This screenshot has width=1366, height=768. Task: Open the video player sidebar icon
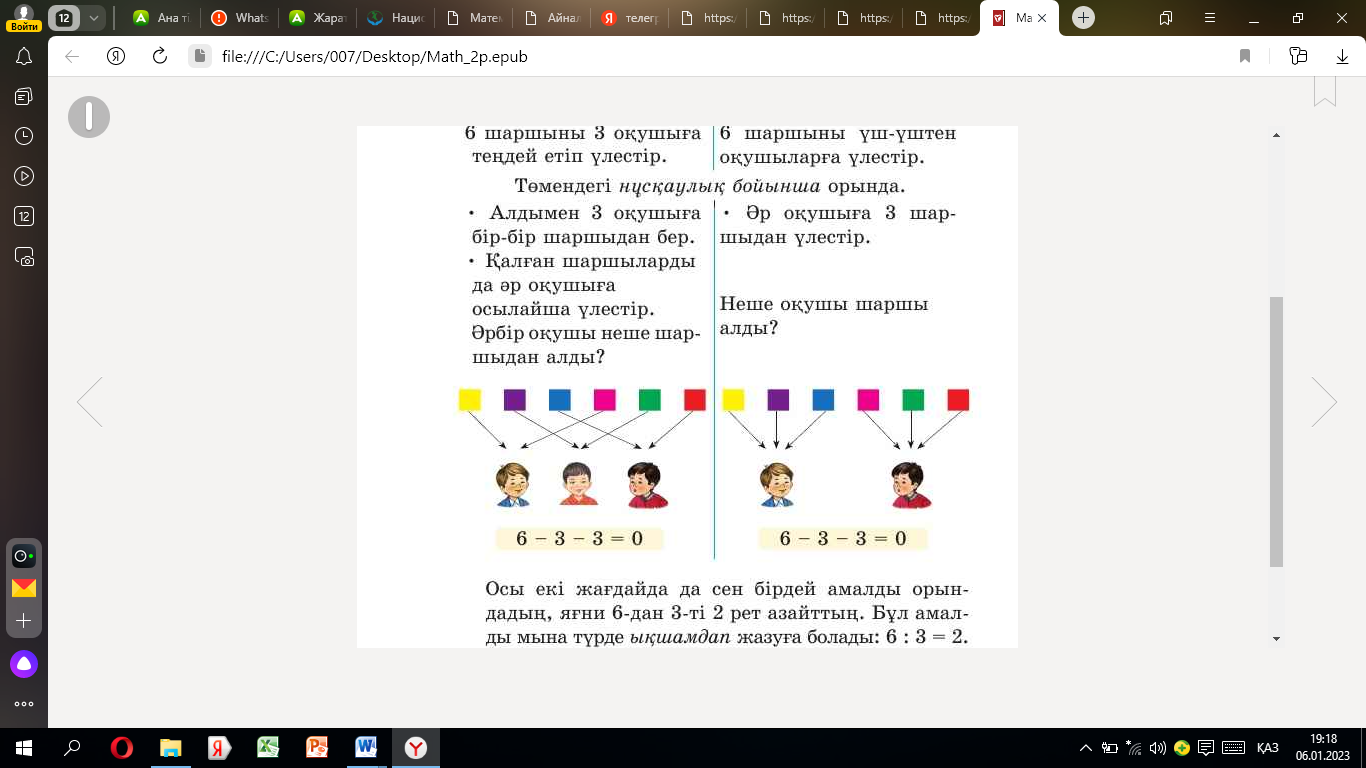coord(24,176)
